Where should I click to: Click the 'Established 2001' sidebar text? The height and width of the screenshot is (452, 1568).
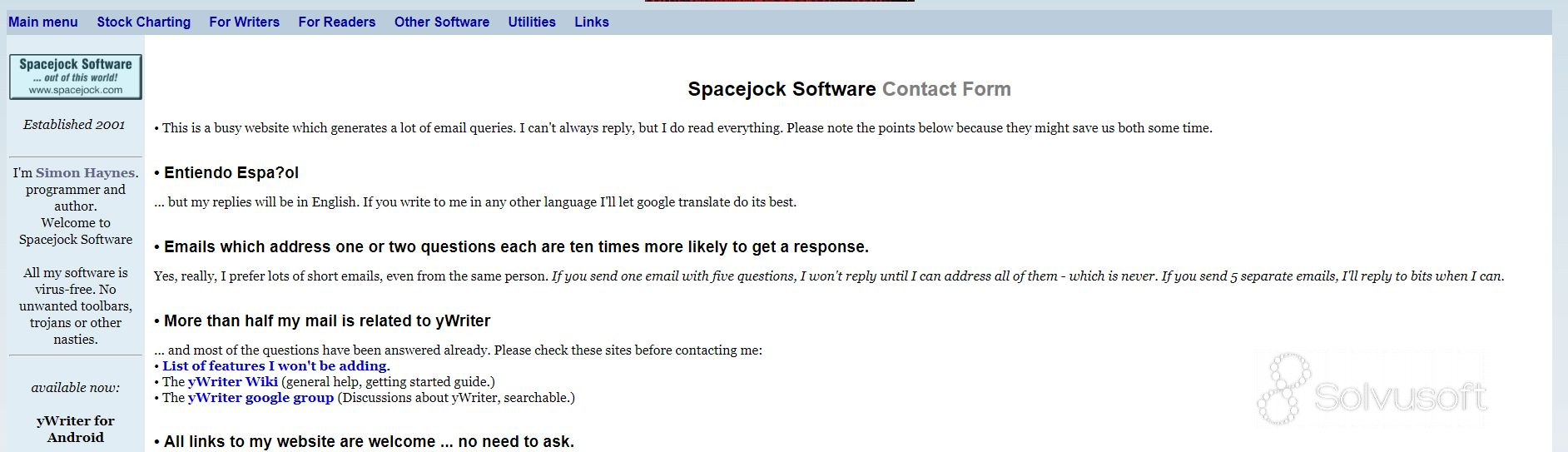point(74,125)
